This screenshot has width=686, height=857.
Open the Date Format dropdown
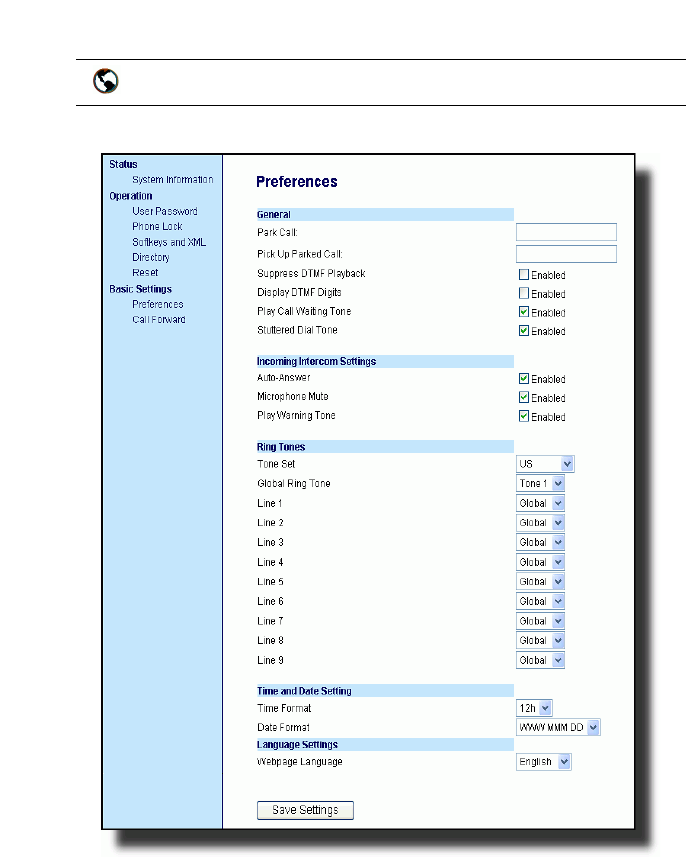(x=558, y=727)
